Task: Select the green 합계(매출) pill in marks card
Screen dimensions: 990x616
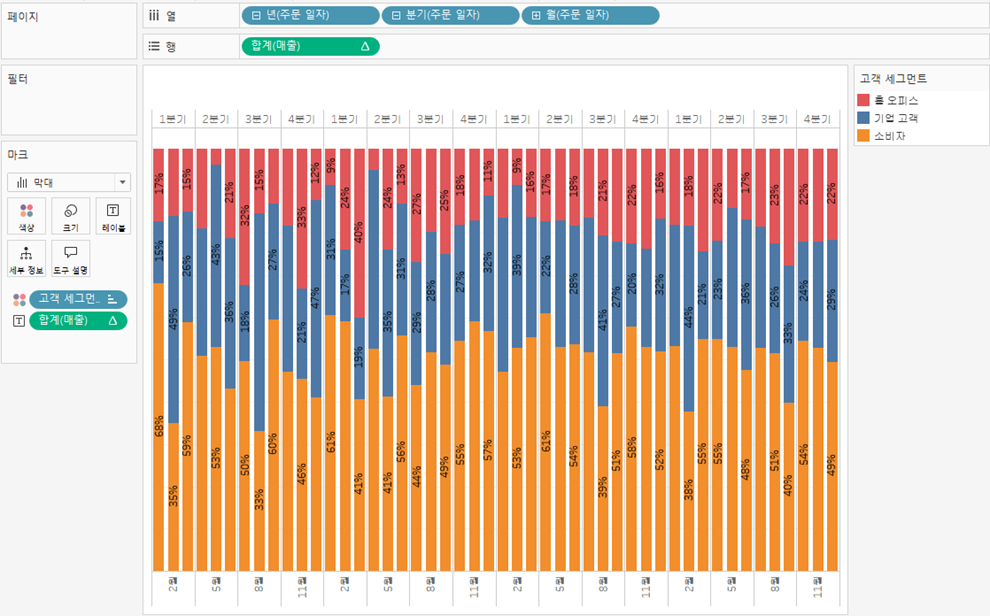Action: [78, 321]
